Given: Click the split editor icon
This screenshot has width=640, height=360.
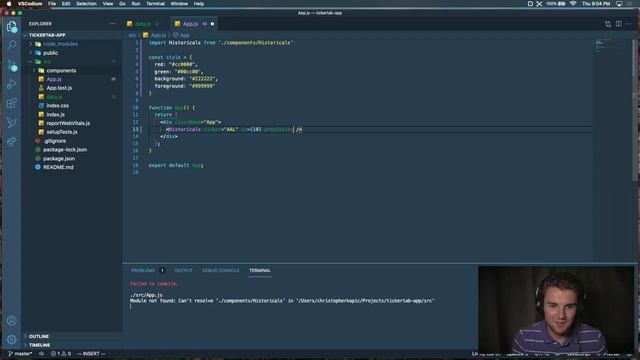Looking at the screenshot, I should (x=618, y=24).
